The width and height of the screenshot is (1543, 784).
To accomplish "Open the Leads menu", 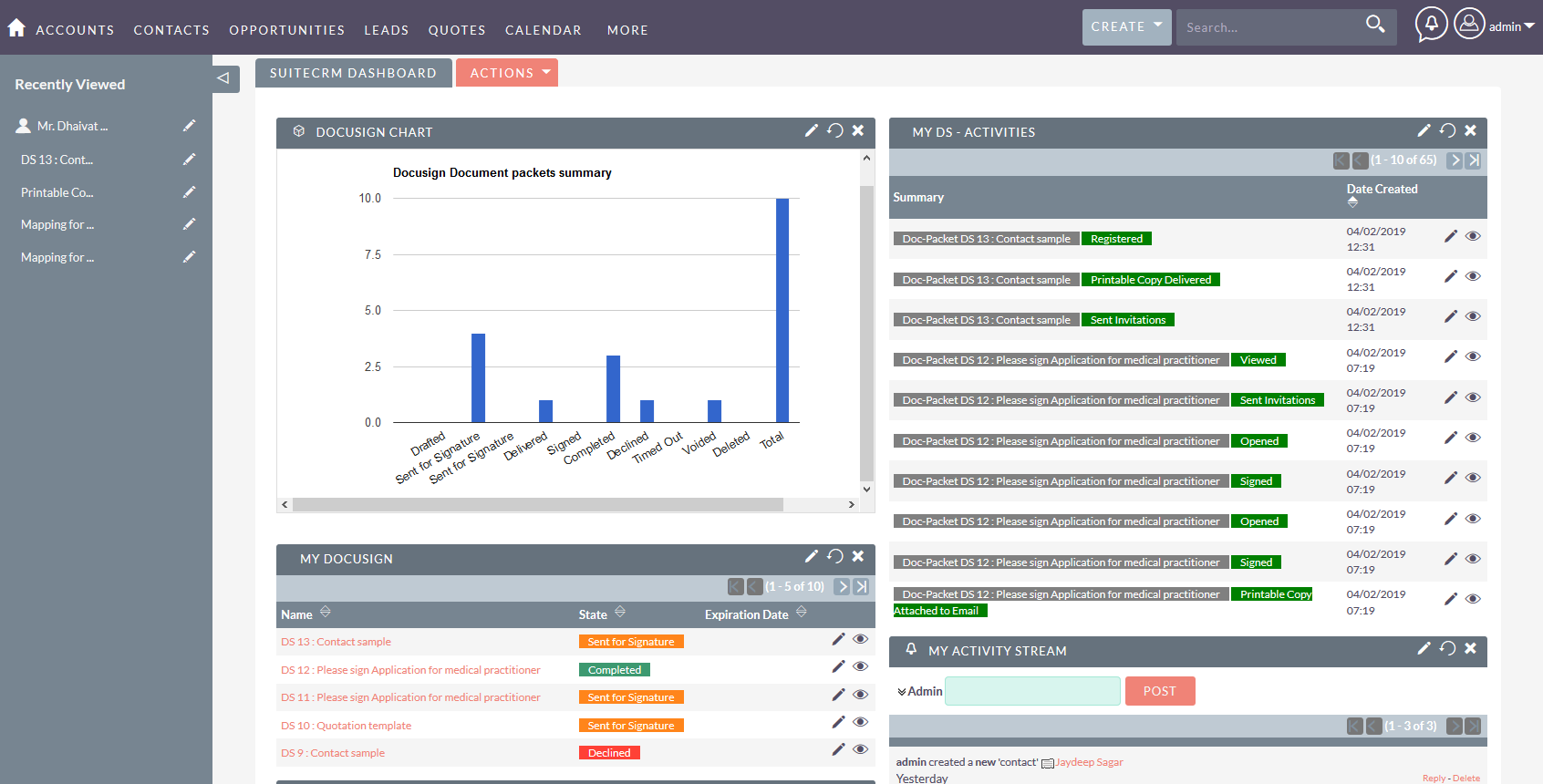I will pyautogui.click(x=387, y=30).
